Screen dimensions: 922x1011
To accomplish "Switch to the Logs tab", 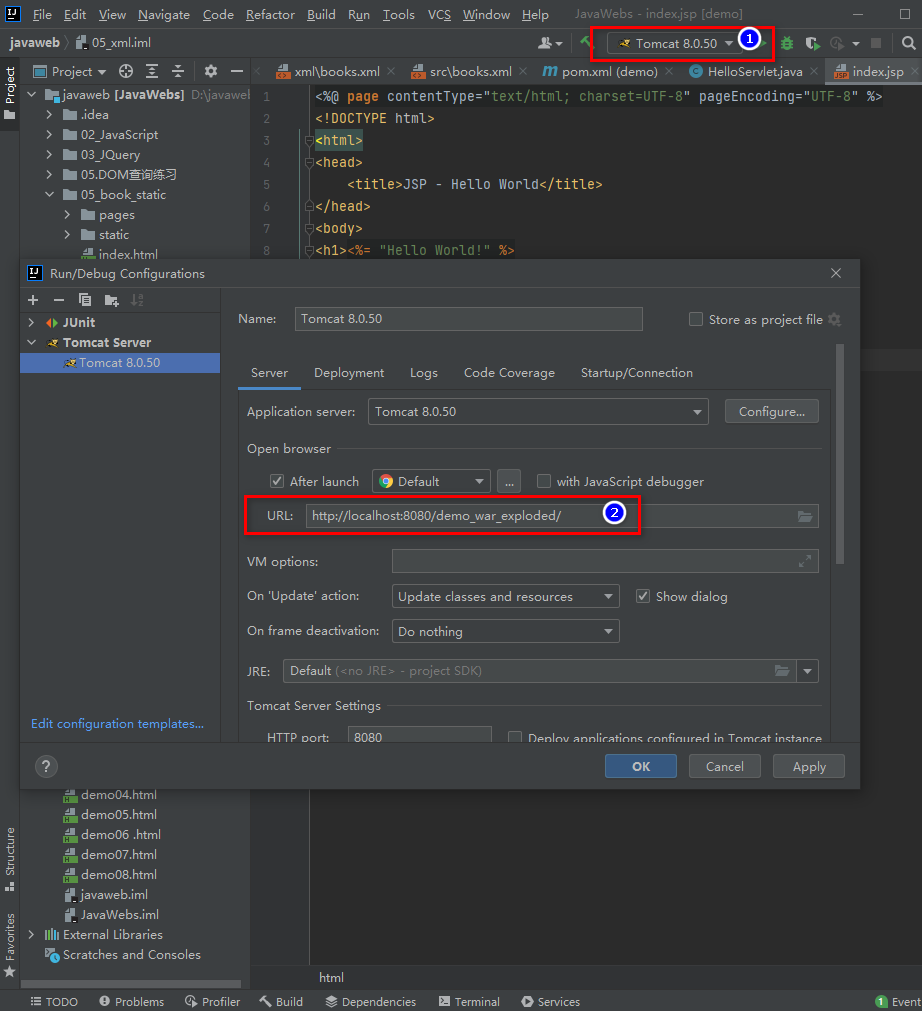I will pyautogui.click(x=424, y=373).
